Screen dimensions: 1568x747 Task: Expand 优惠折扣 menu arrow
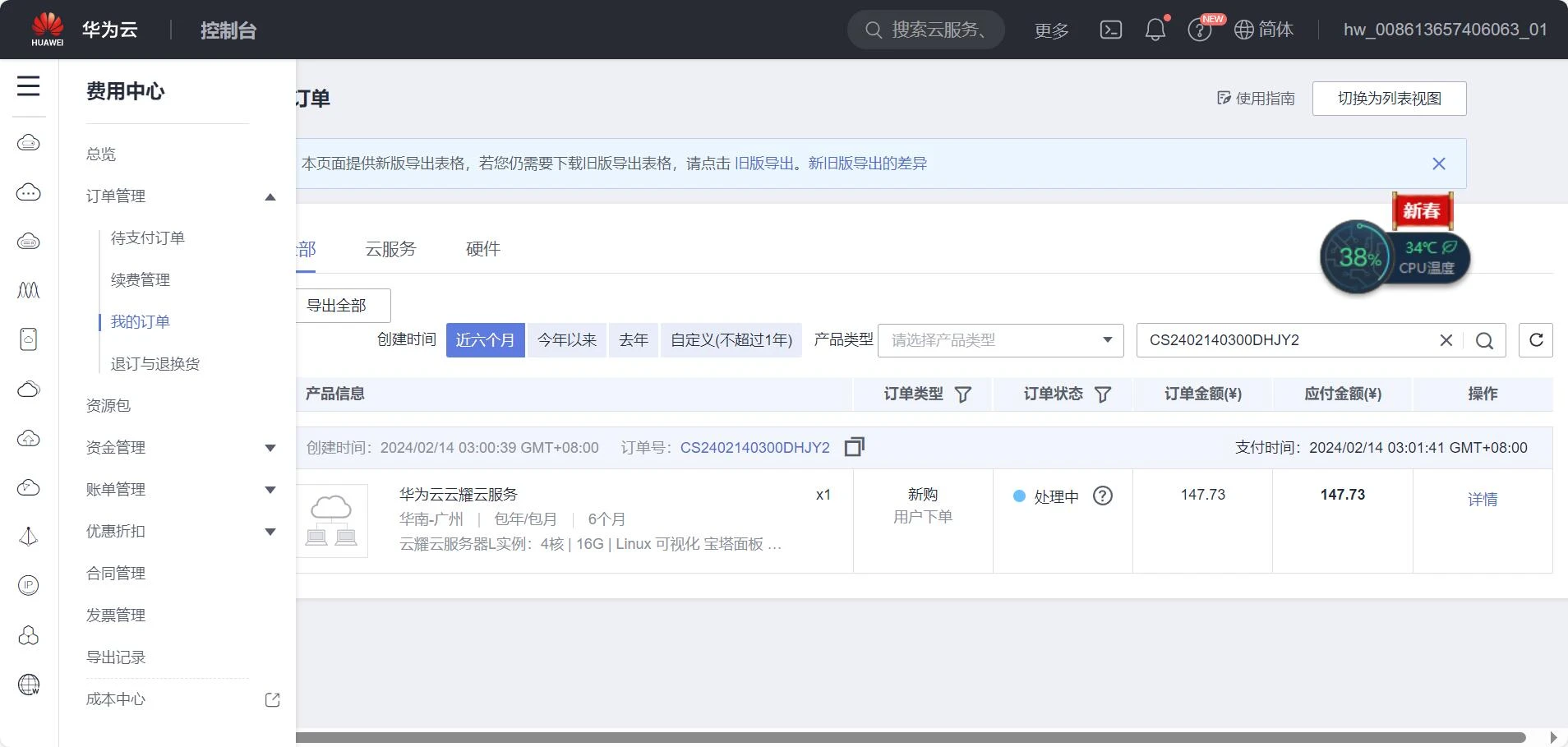(270, 532)
